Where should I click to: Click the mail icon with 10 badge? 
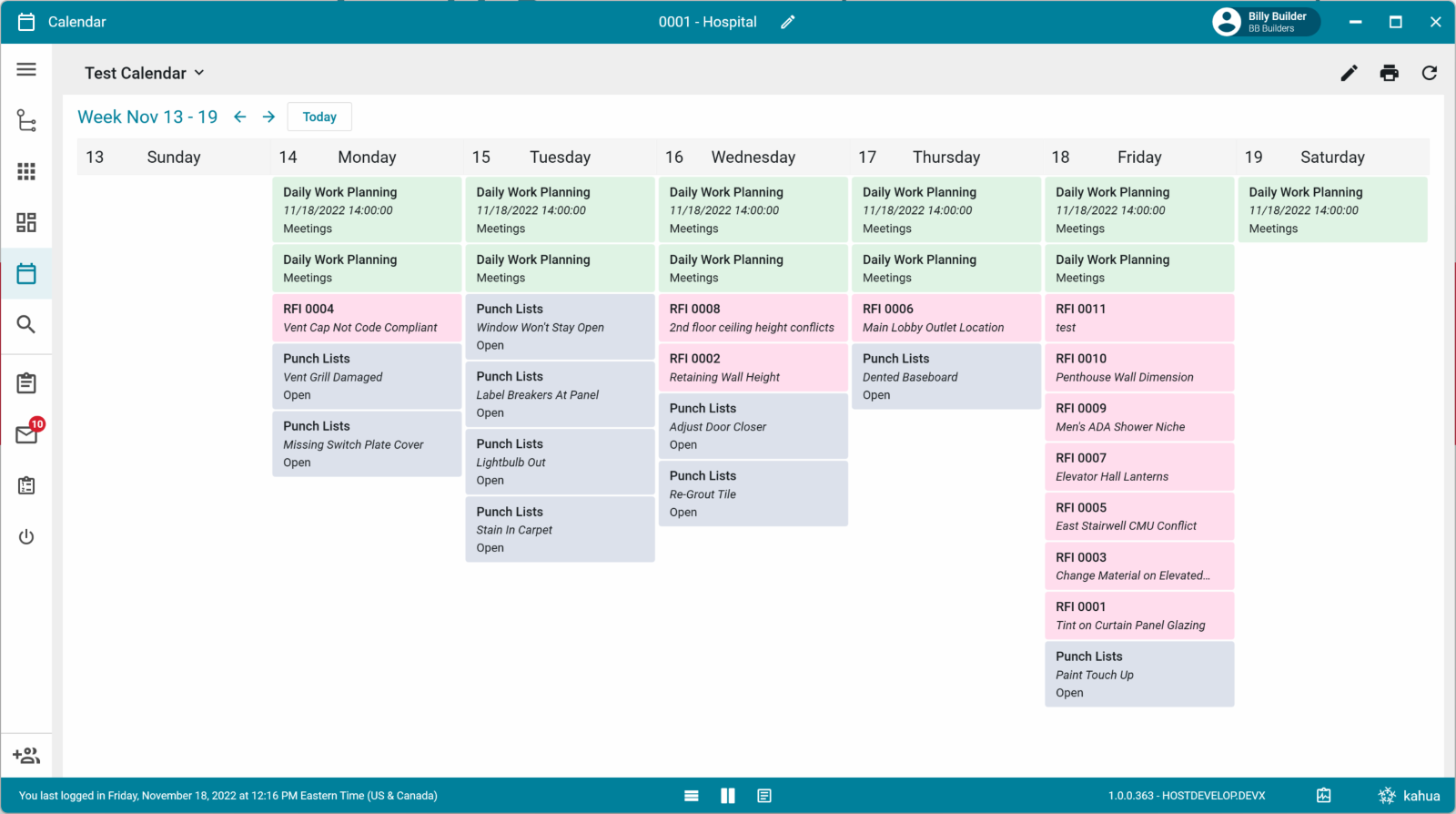click(x=26, y=434)
